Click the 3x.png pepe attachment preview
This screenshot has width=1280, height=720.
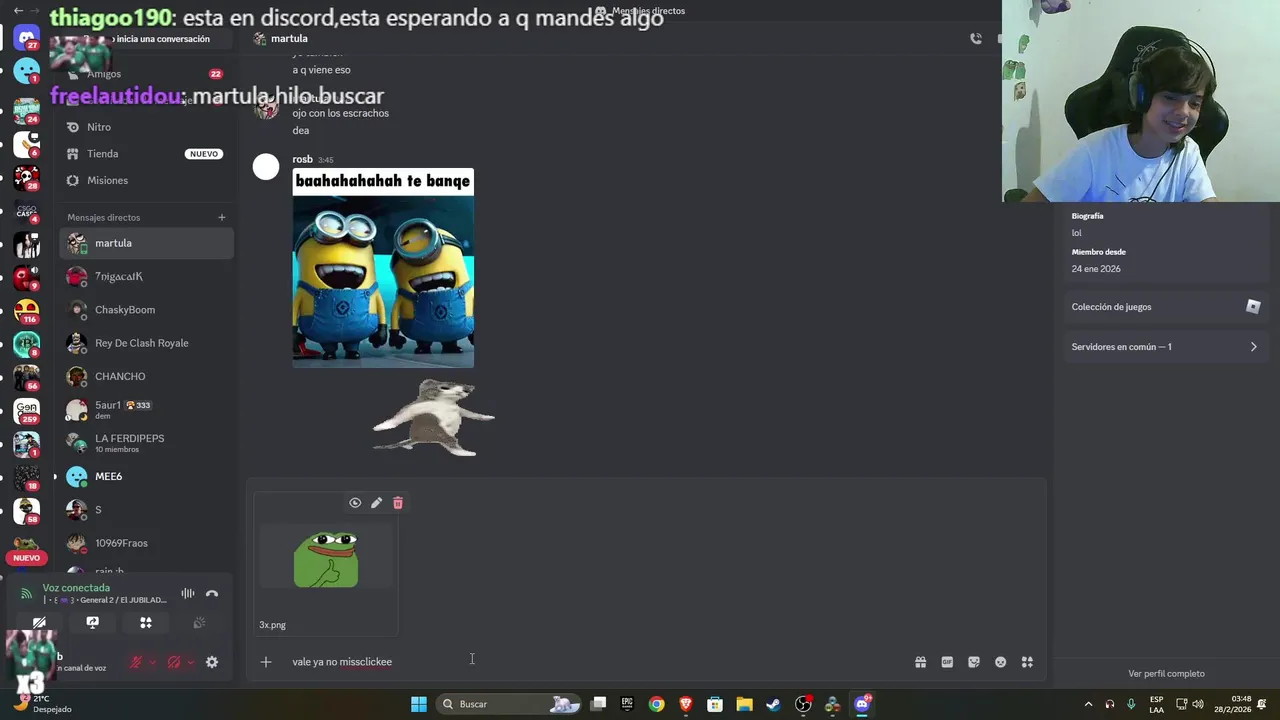[x=326, y=558]
